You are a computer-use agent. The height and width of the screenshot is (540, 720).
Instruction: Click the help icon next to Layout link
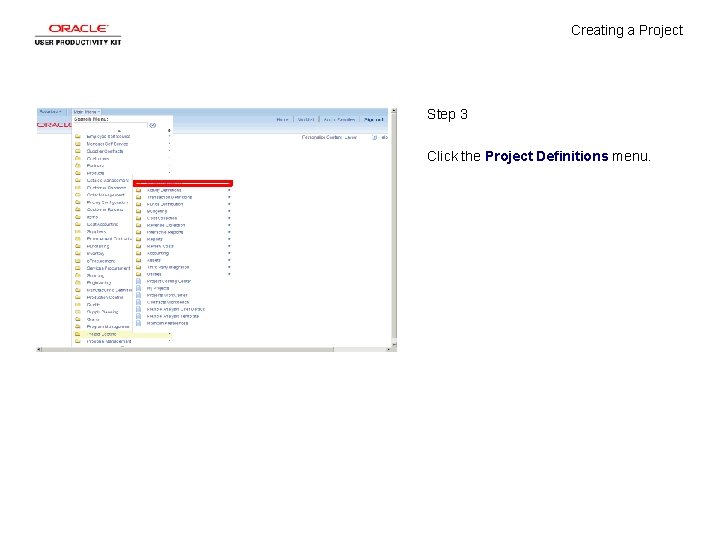[375, 137]
